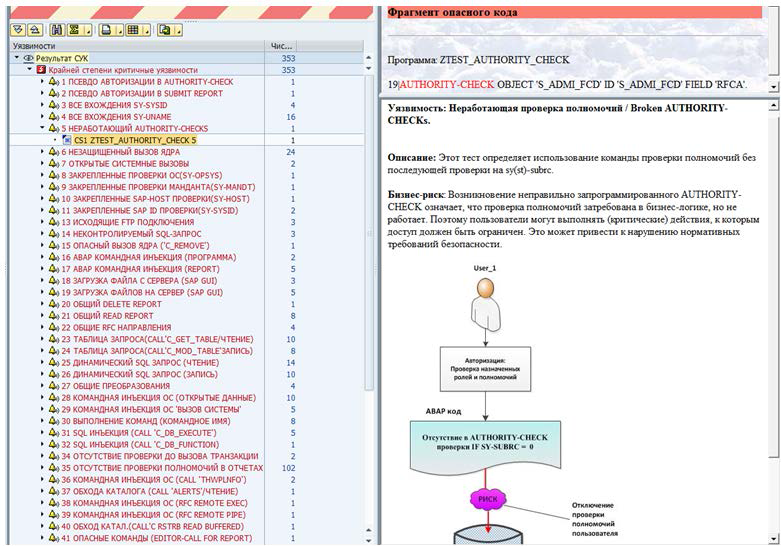The height and width of the screenshot is (546, 781).
Task: Click program name ZTEST_AUTHORITY_CHECK in the code fragment panel
Action: [505, 60]
